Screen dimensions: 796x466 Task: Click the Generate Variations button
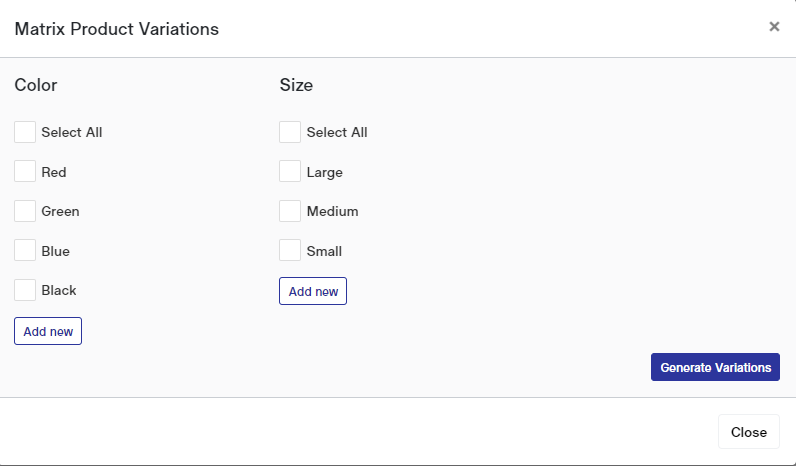pos(715,367)
